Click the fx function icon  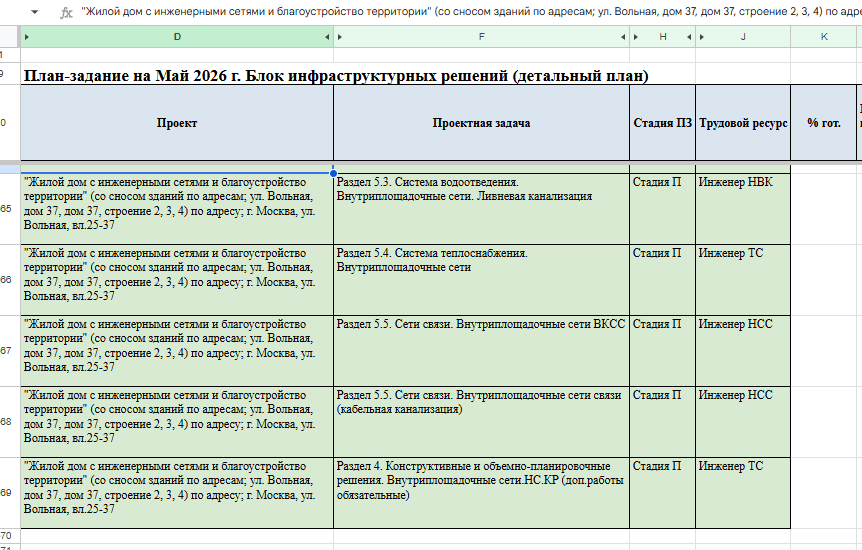click(x=66, y=12)
